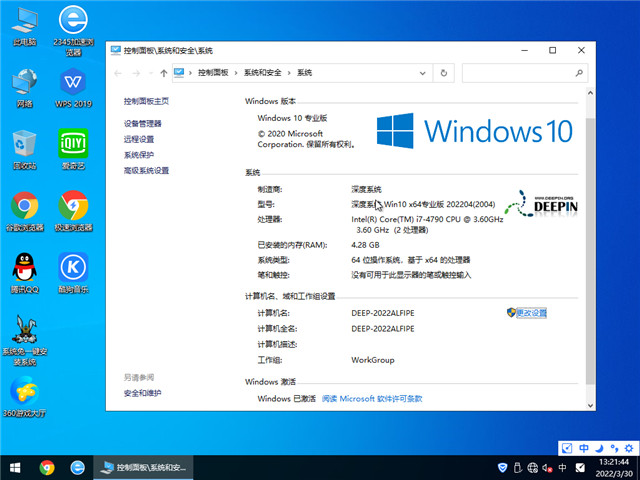The width and height of the screenshot is (640, 480).
Task: Click the Control Panel search box
Action: coord(522,72)
